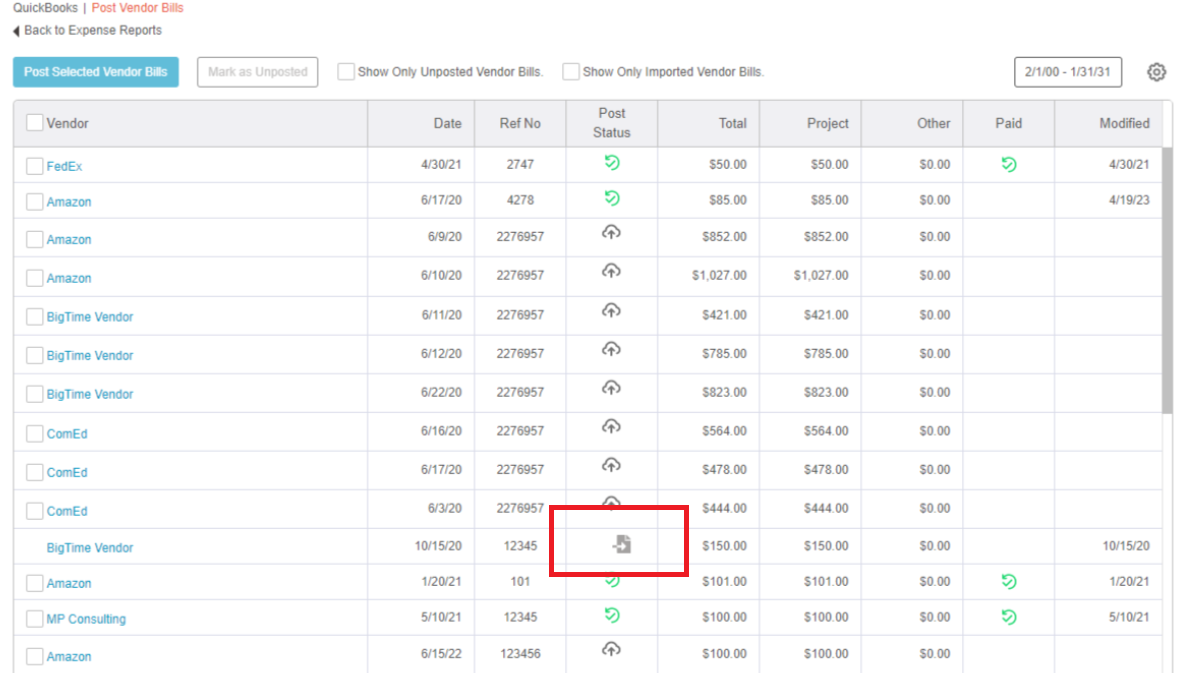
Task: Click the Ref No 2747 cell
Action: point(520,164)
